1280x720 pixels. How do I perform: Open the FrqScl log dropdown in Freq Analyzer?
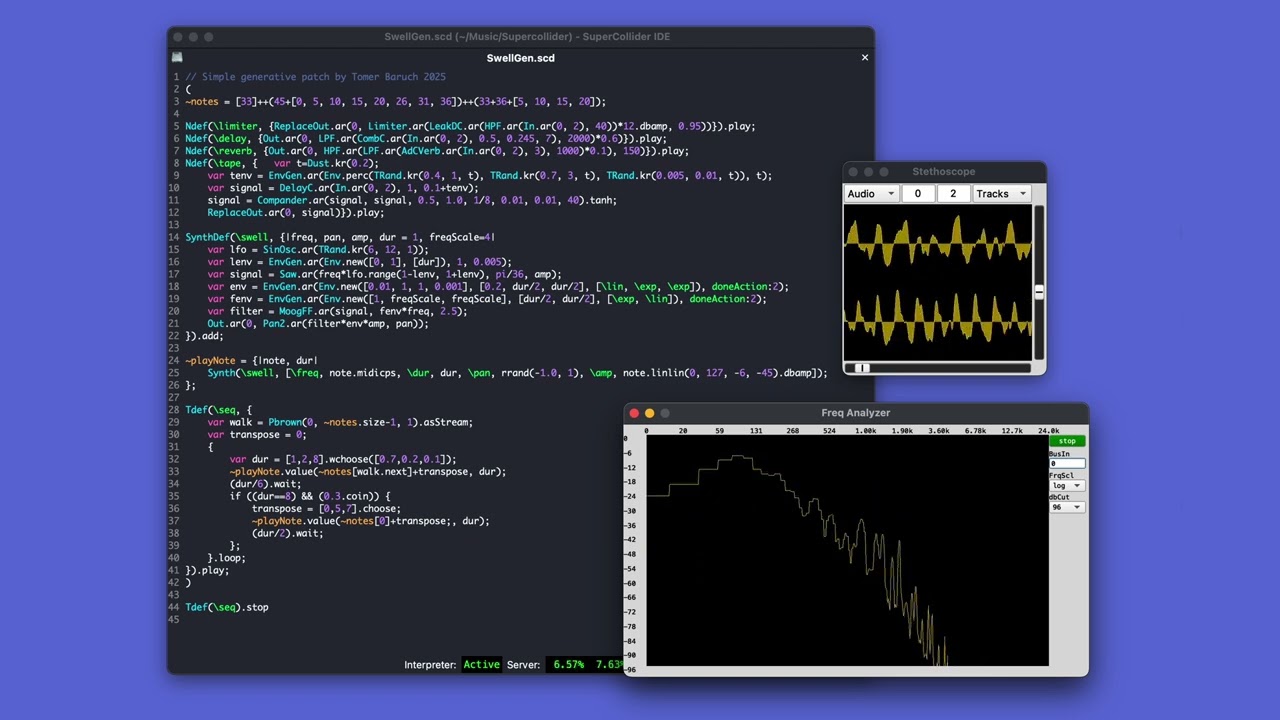pyautogui.click(x=1066, y=486)
